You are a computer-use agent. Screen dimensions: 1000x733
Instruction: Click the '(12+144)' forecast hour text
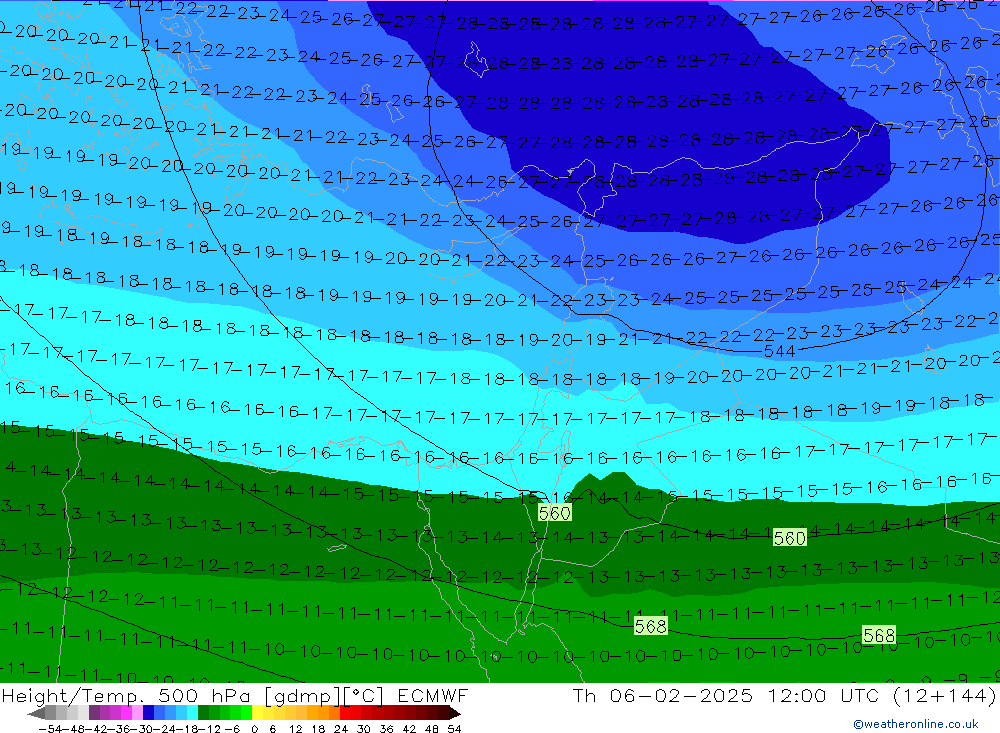[x=944, y=695]
